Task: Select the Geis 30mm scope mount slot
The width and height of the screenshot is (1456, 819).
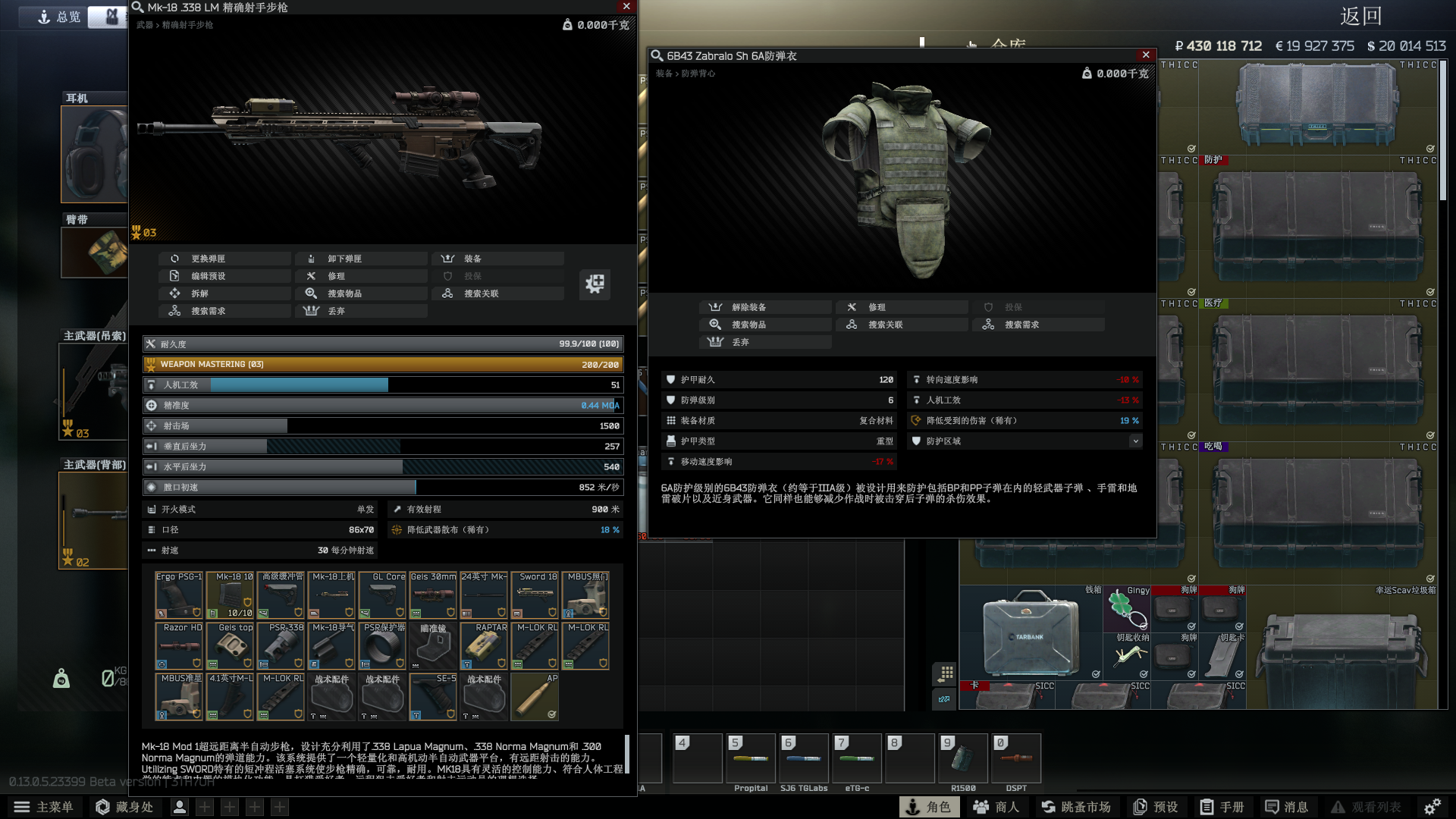Action: pos(433,595)
